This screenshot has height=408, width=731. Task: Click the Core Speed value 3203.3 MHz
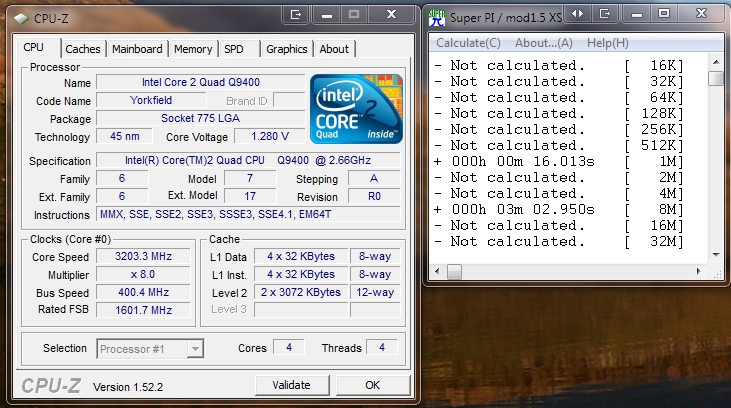144,256
